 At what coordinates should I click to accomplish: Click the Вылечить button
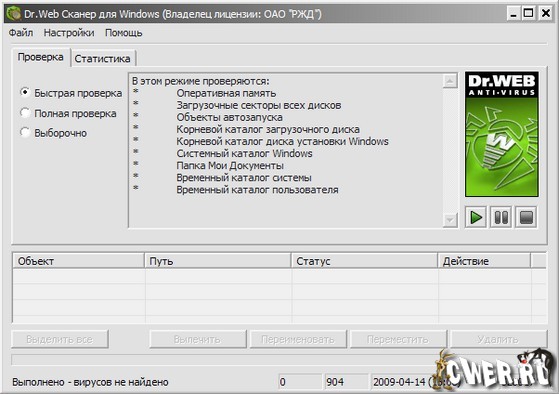click(198, 339)
